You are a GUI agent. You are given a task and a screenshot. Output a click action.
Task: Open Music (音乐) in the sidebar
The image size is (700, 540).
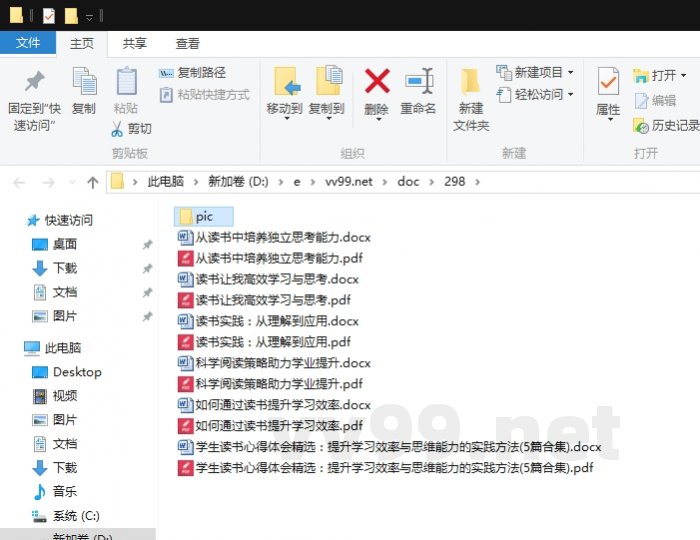click(55, 492)
